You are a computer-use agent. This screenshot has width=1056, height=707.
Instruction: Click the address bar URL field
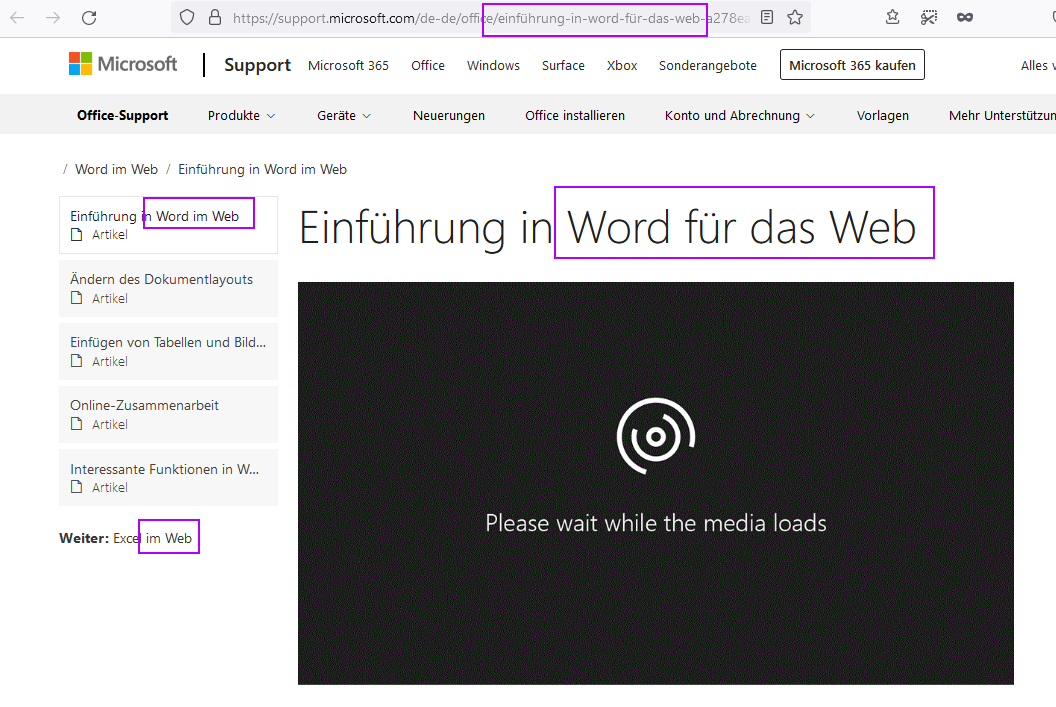492,18
